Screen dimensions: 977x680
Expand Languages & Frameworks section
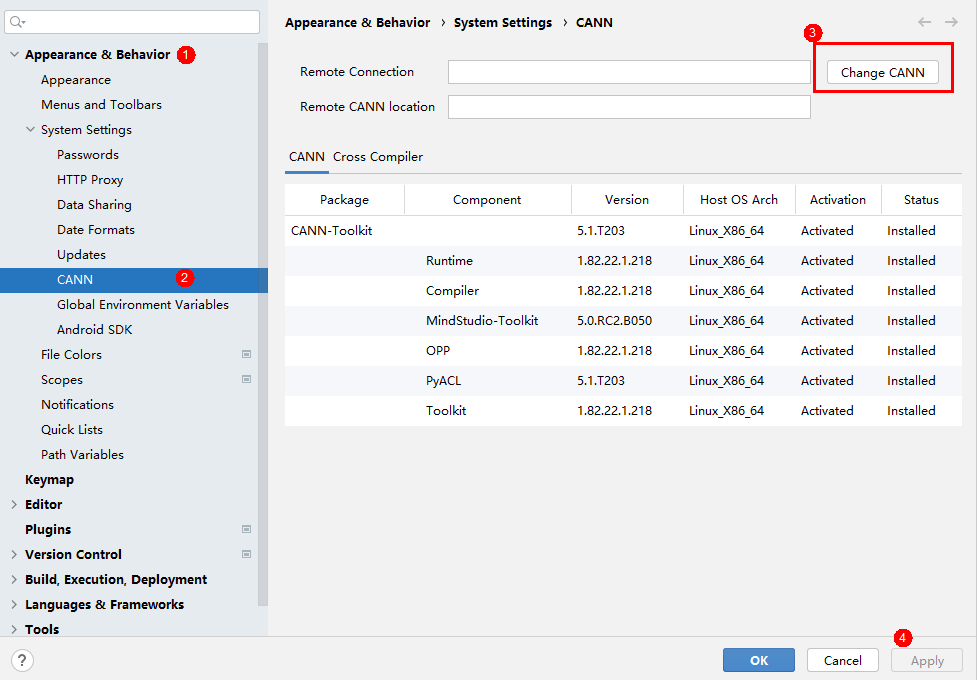(x=14, y=604)
